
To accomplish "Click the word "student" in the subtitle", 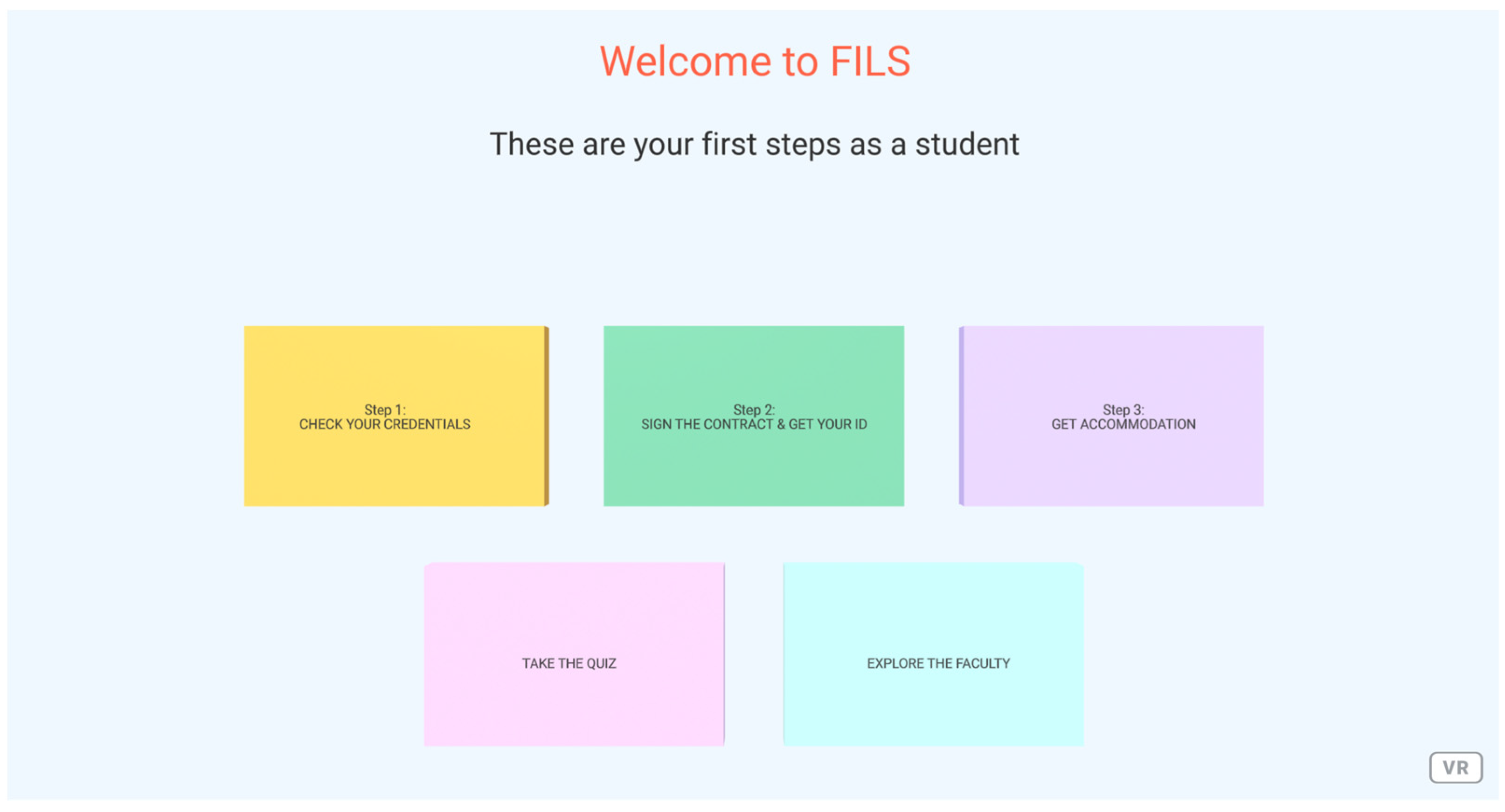I will [x=967, y=144].
